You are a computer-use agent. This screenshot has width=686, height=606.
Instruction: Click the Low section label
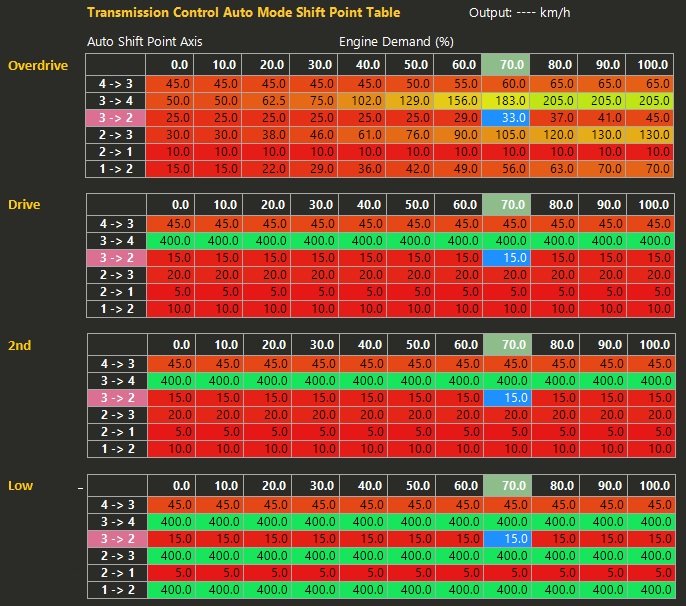[x=21, y=484]
